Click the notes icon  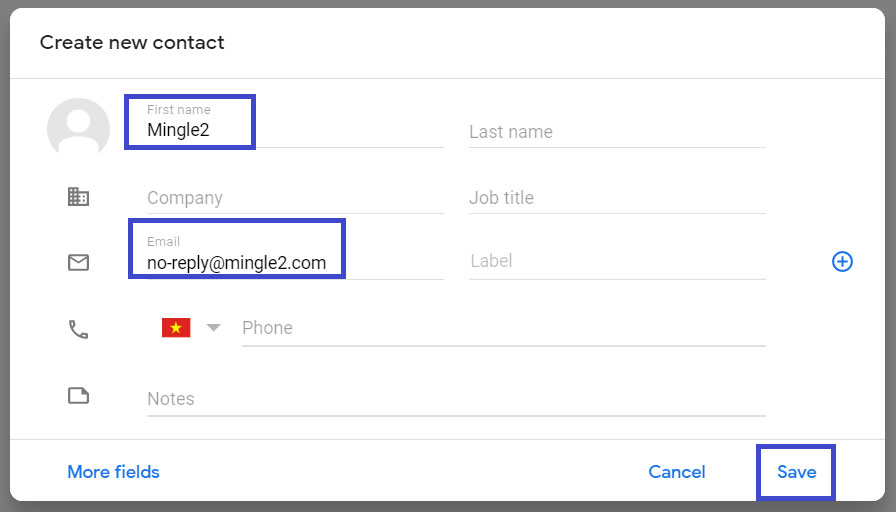[x=78, y=396]
